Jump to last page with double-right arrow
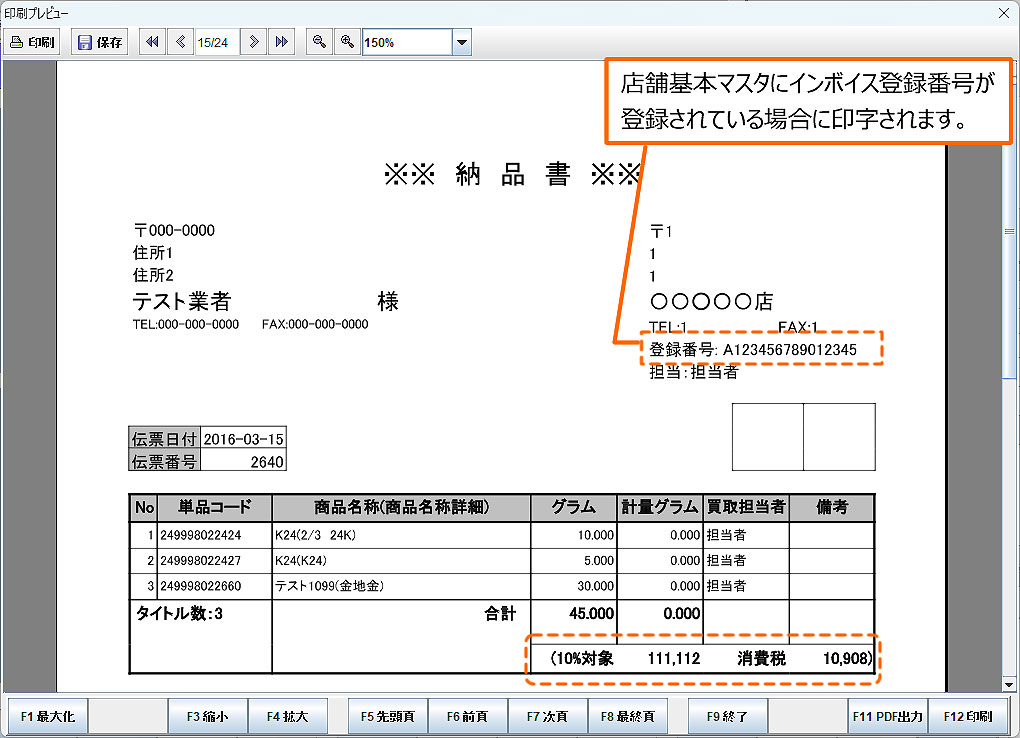 (282, 42)
